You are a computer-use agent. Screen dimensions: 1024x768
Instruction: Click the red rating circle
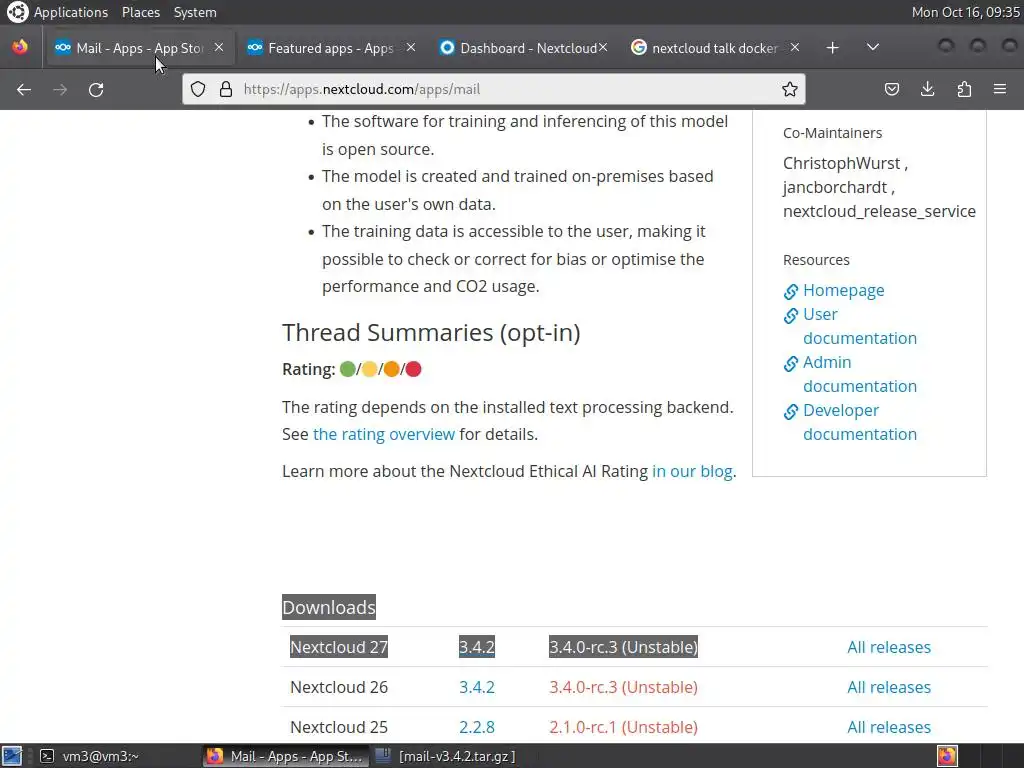coord(413,369)
